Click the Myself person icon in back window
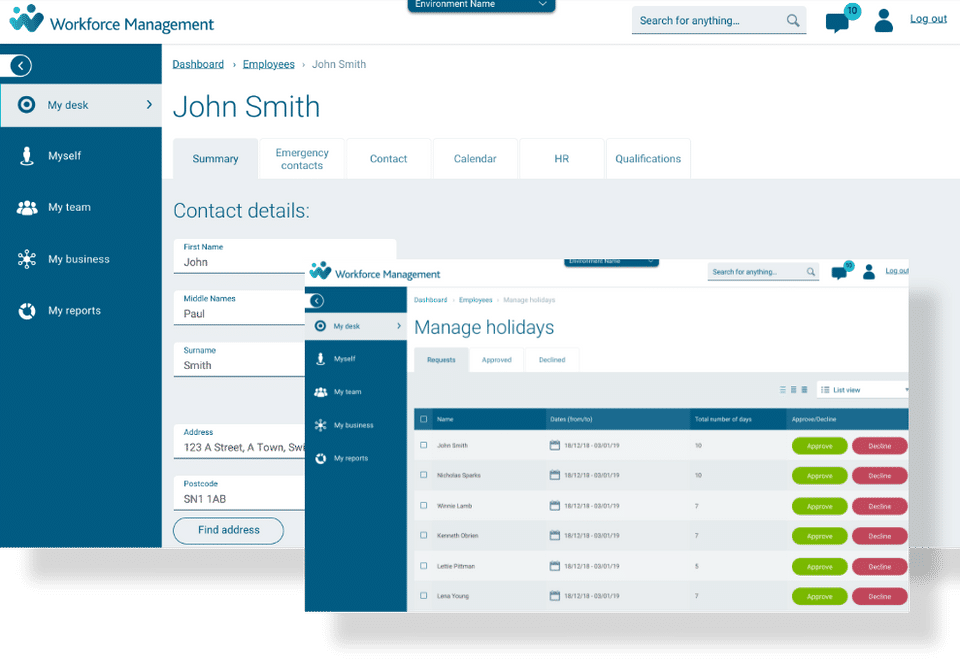 (x=26, y=156)
